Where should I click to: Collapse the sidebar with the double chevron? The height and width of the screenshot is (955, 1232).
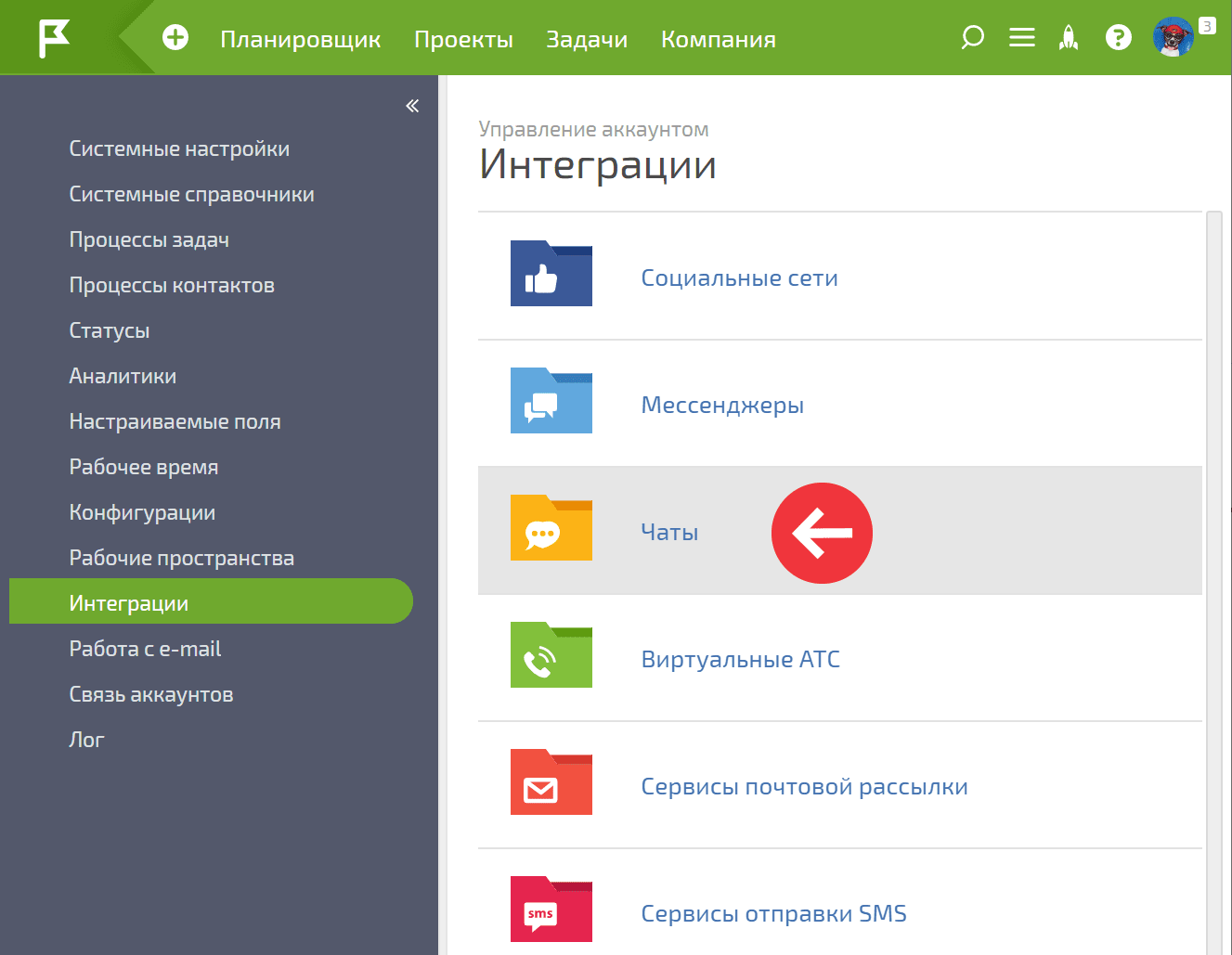[x=411, y=106]
